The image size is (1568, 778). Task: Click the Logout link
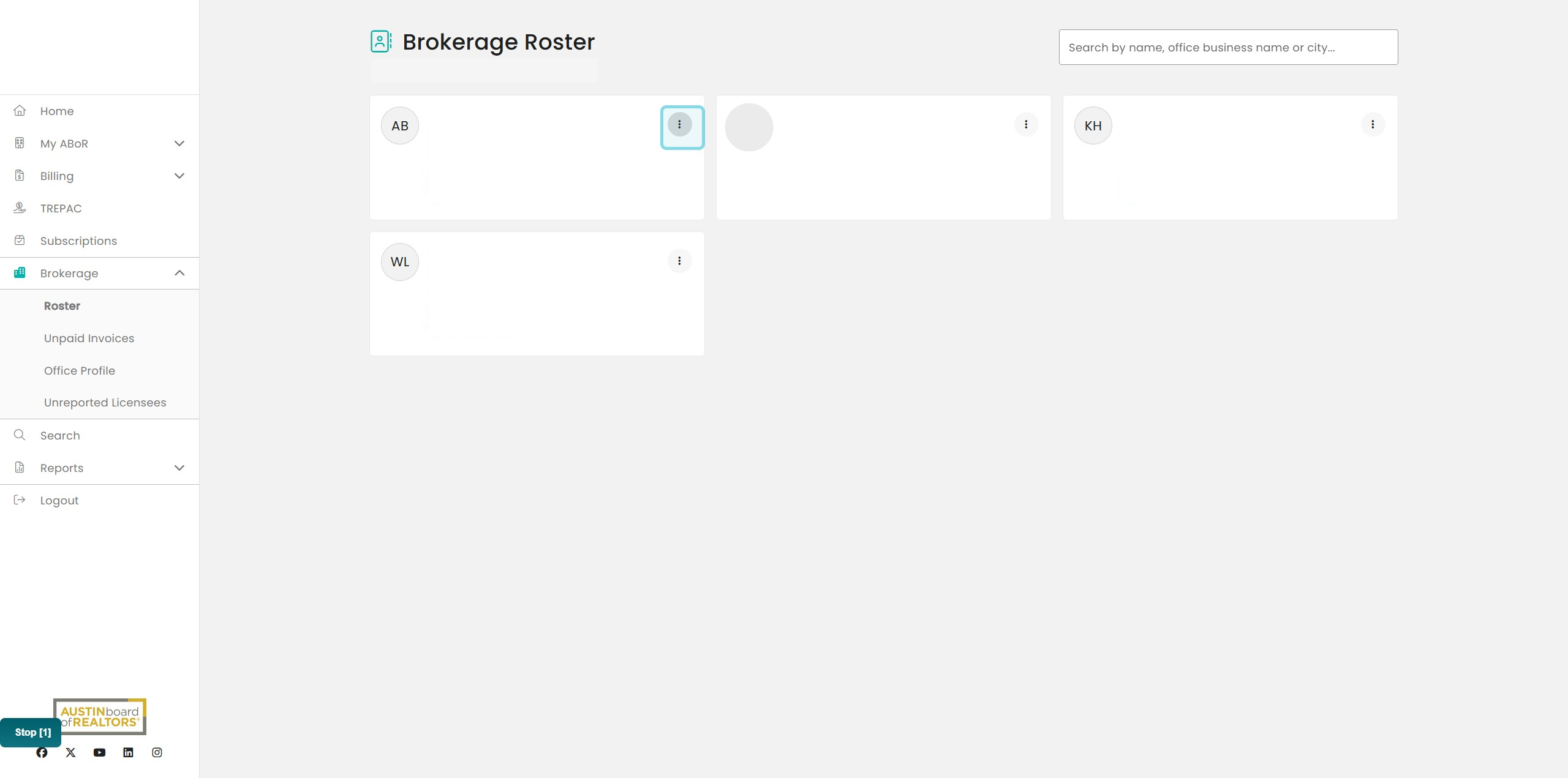pos(59,500)
